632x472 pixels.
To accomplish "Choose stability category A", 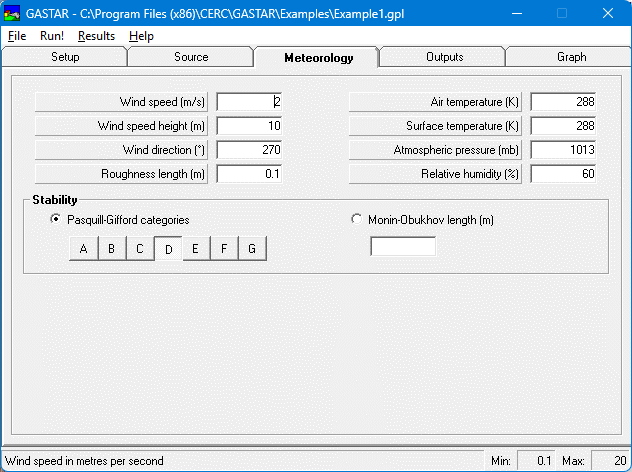I will click(x=84, y=249).
